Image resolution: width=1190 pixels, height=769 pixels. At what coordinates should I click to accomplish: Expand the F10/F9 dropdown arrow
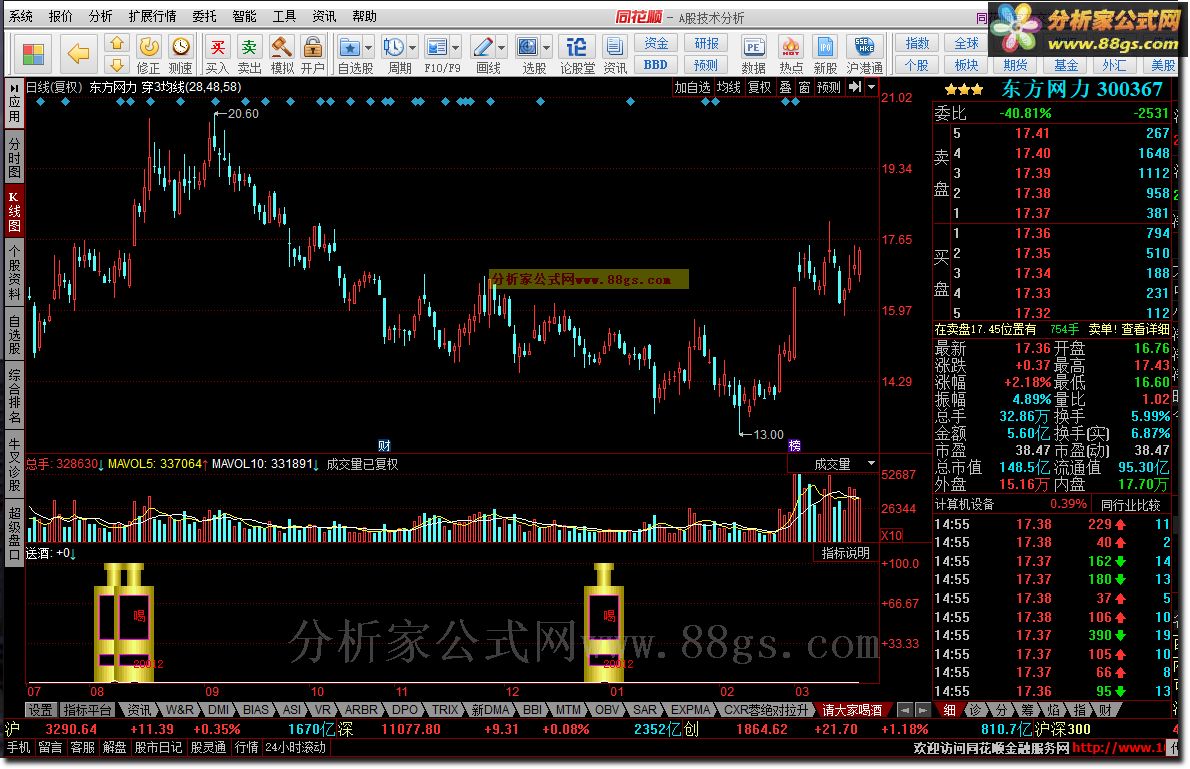coord(455,49)
